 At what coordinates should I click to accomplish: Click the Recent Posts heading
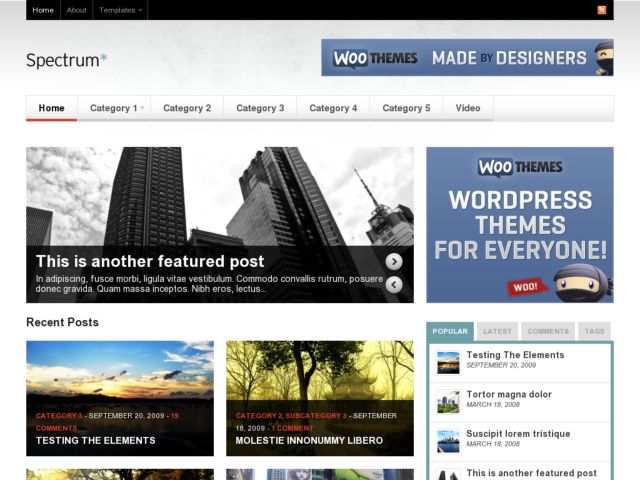(x=62, y=322)
